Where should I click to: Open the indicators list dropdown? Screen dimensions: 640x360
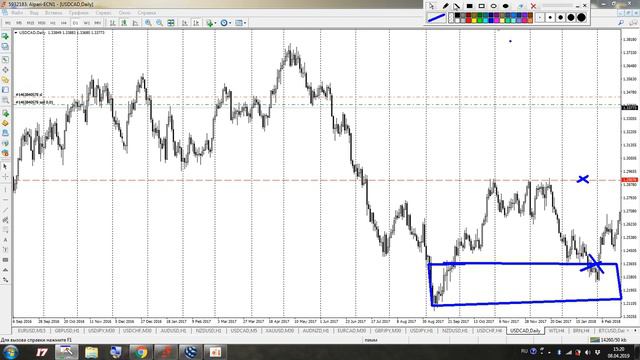pyautogui.click(x=211, y=23)
